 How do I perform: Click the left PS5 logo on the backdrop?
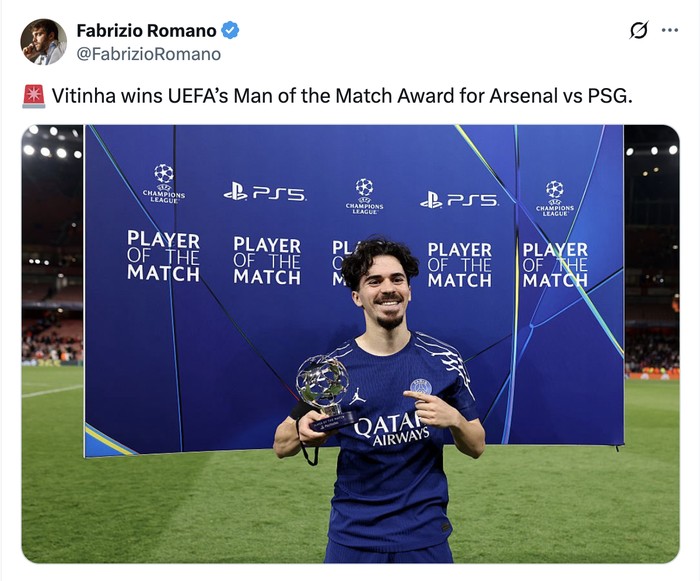265,191
